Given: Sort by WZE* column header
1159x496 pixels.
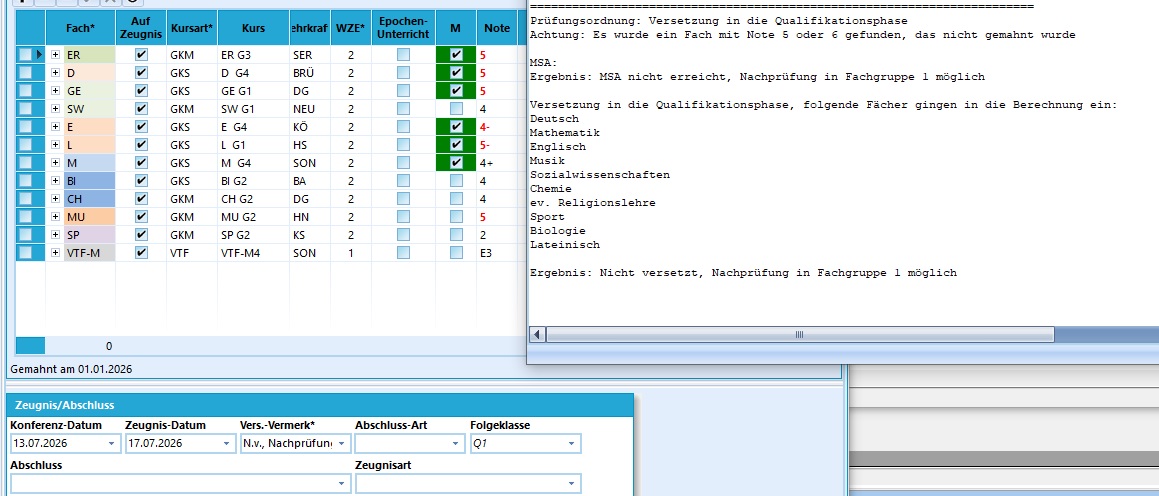Looking at the screenshot, I should 350,28.
